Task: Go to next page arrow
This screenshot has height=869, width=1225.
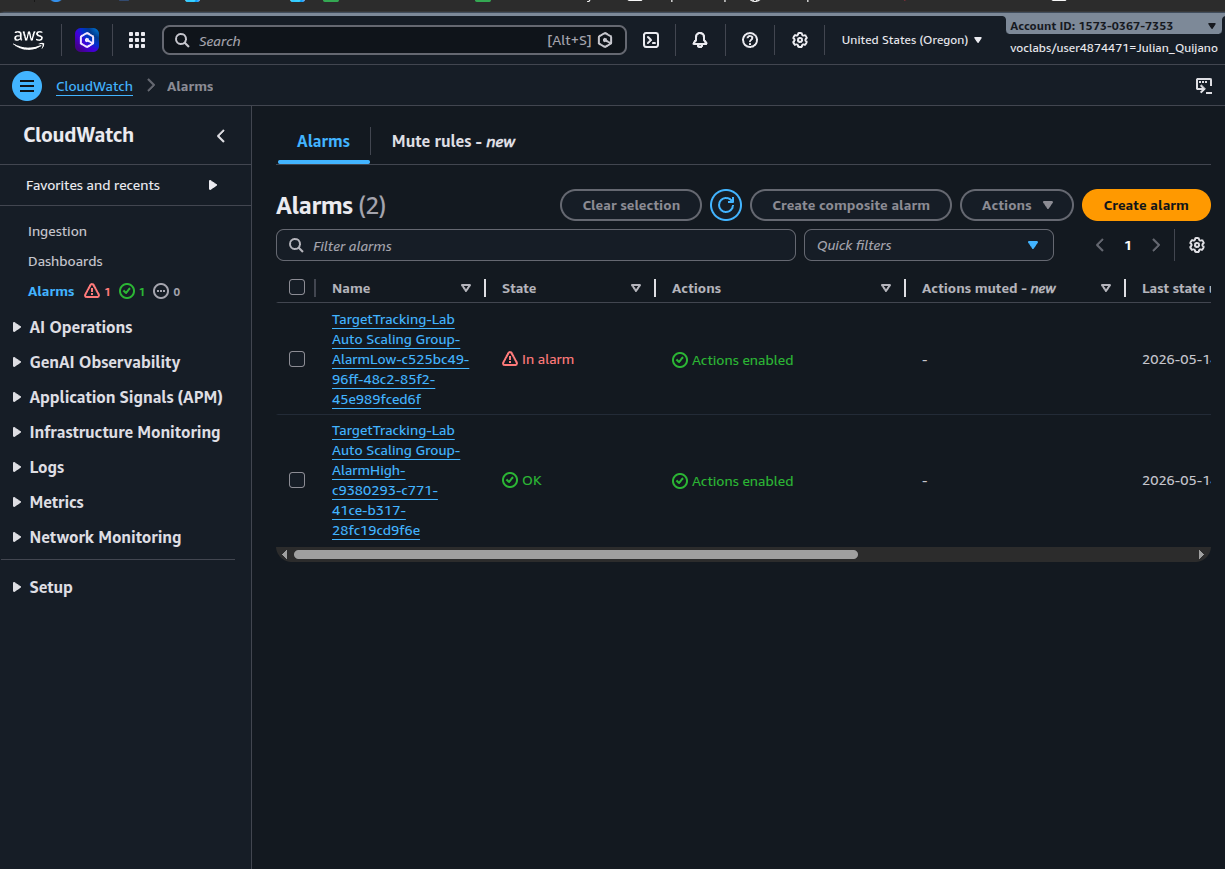Action: [1156, 245]
